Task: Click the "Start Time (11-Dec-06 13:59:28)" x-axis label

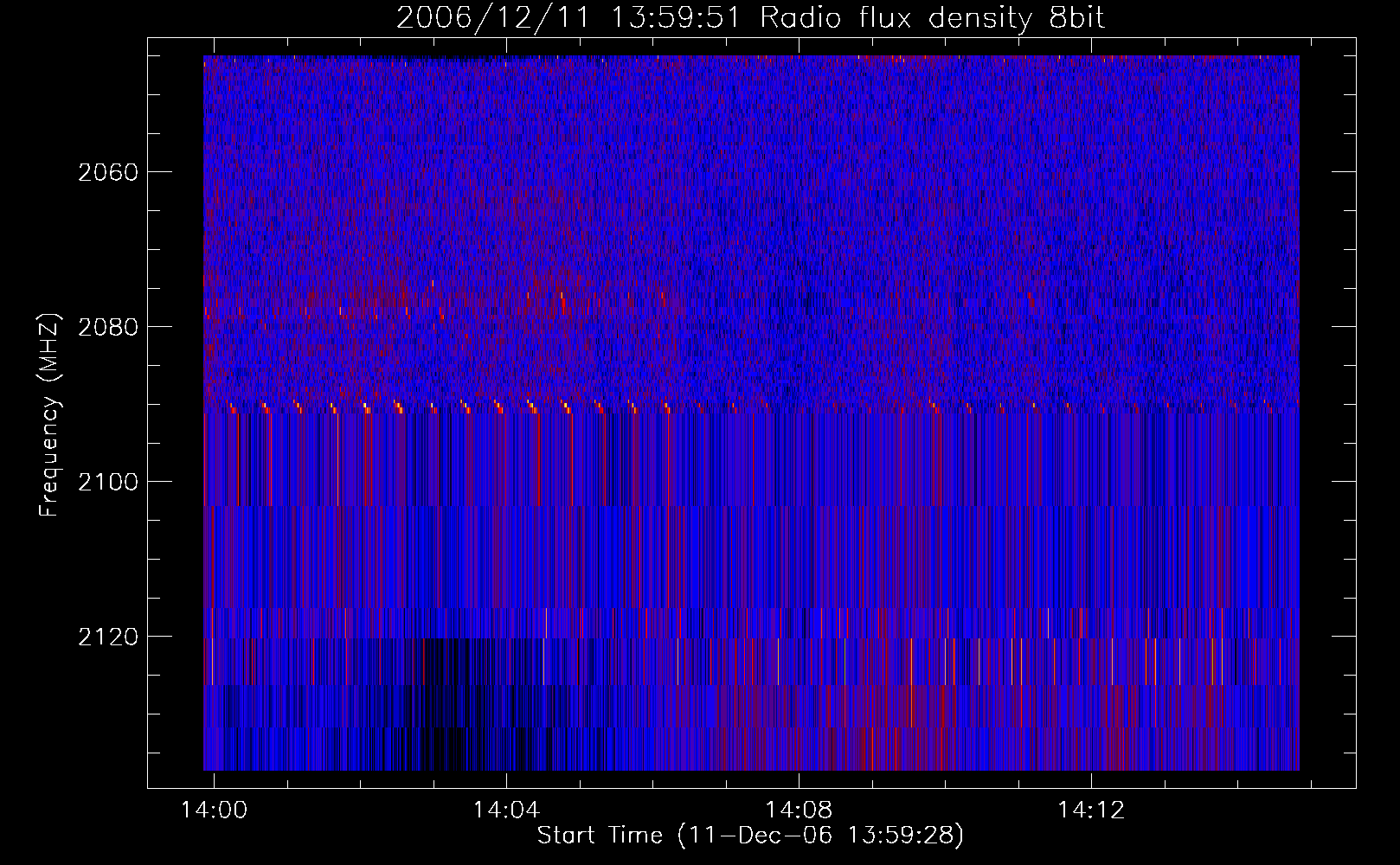Action: pos(750,836)
